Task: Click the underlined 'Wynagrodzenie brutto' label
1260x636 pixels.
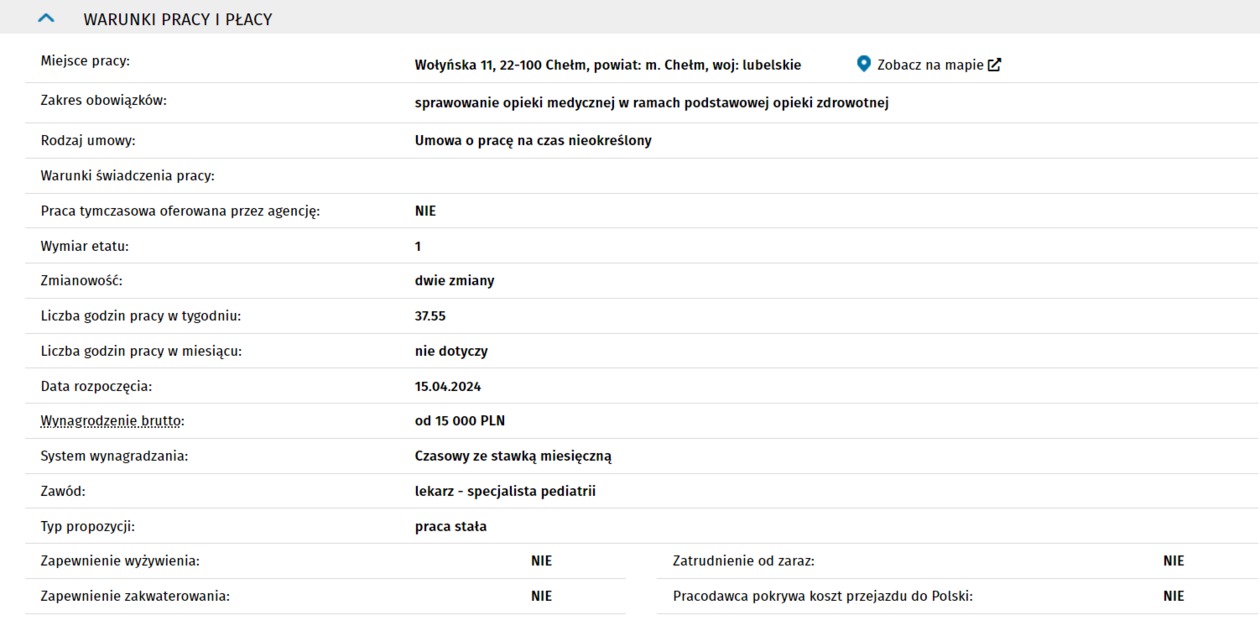Action: coord(112,421)
